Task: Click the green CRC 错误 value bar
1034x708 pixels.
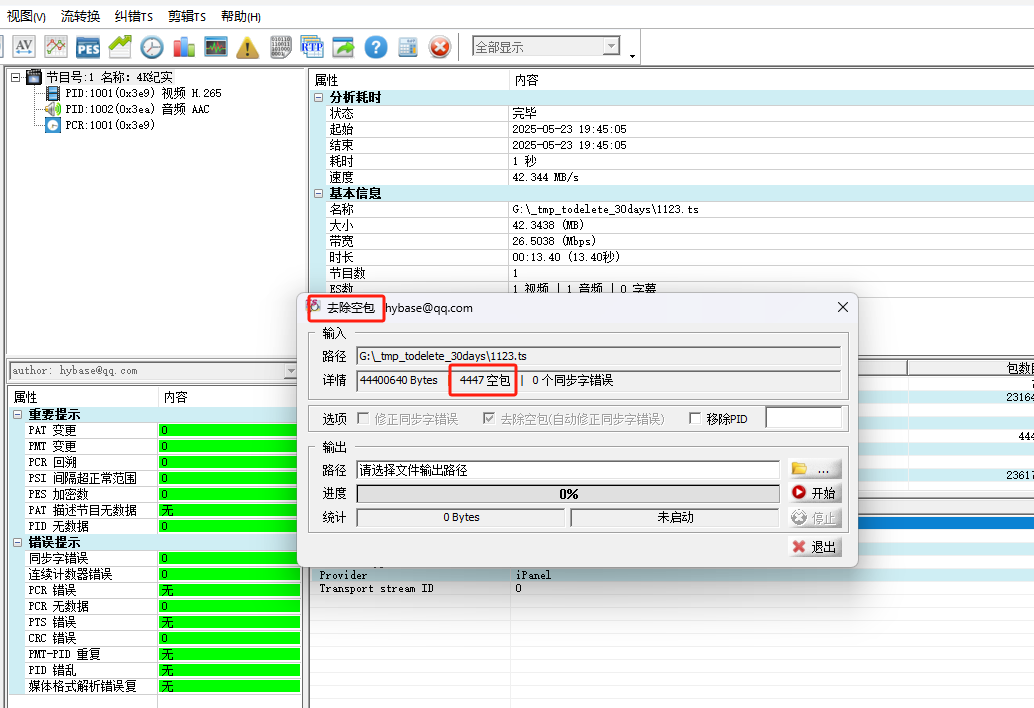Action: (229, 639)
